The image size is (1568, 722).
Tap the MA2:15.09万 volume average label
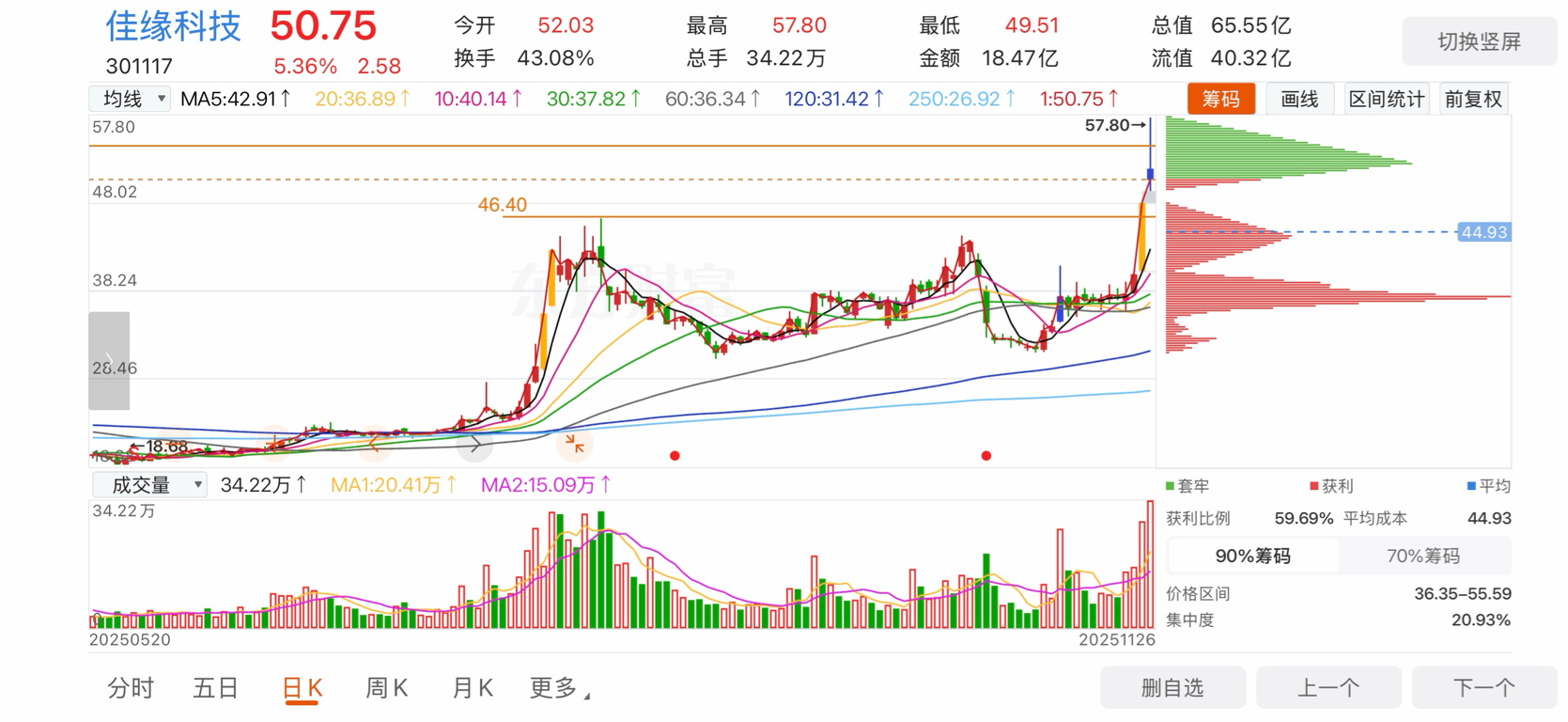pos(546,485)
